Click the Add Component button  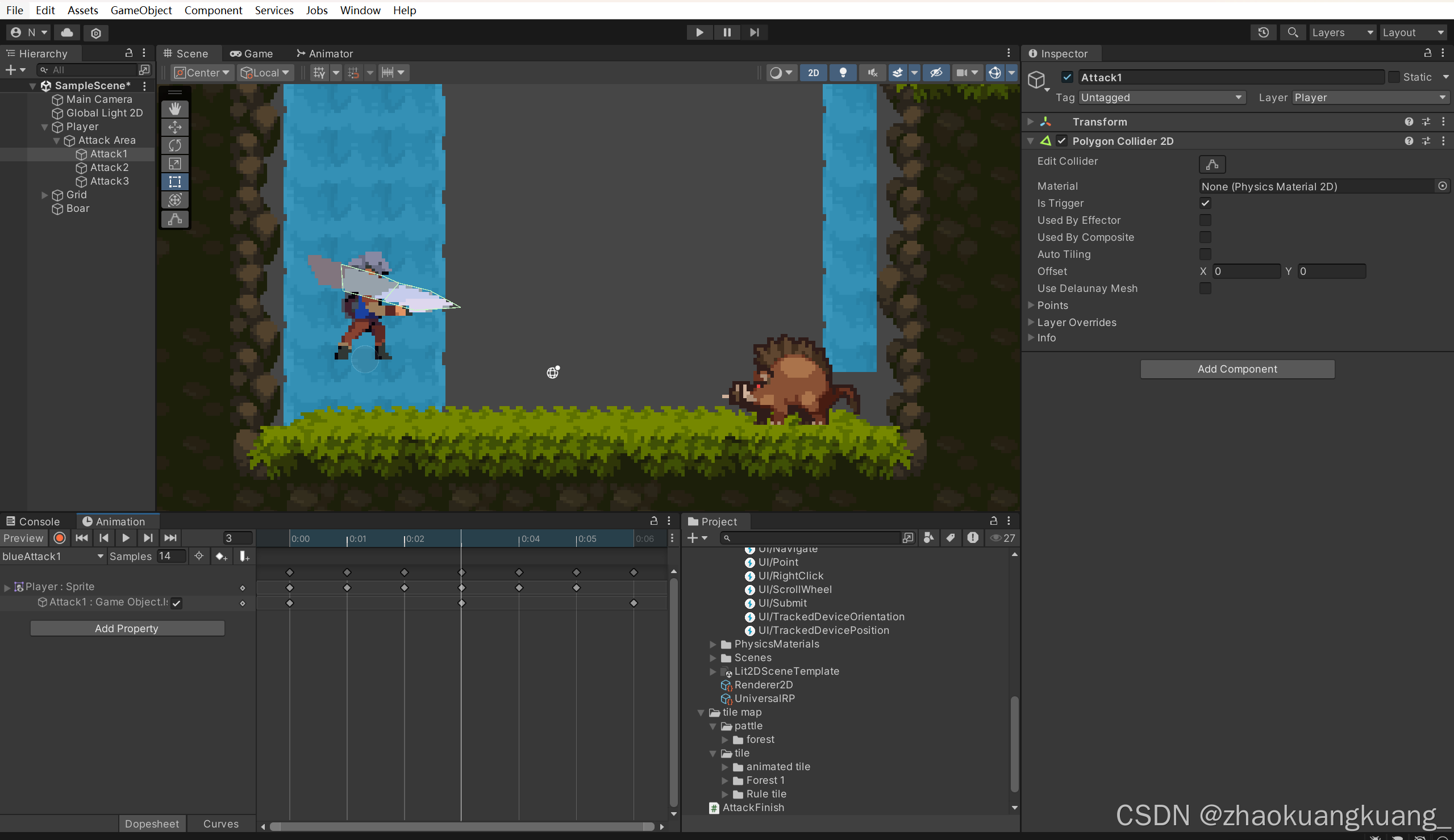point(1237,369)
